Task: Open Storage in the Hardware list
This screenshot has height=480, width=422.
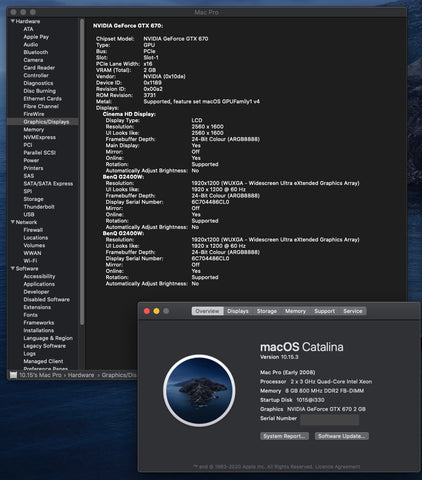Action: pyautogui.click(x=33, y=199)
